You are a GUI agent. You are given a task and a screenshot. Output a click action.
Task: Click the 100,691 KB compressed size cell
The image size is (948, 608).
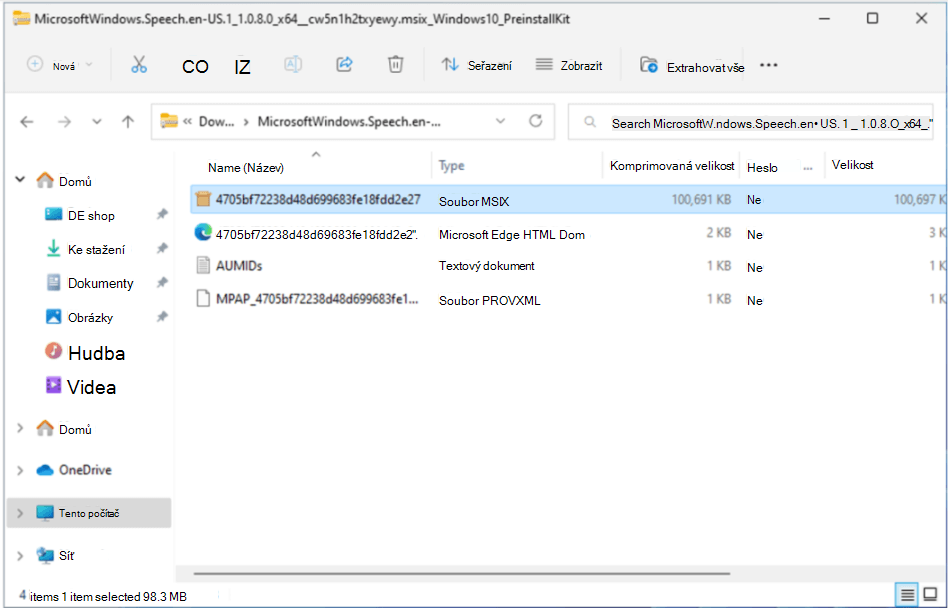pyautogui.click(x=701, y=199)
